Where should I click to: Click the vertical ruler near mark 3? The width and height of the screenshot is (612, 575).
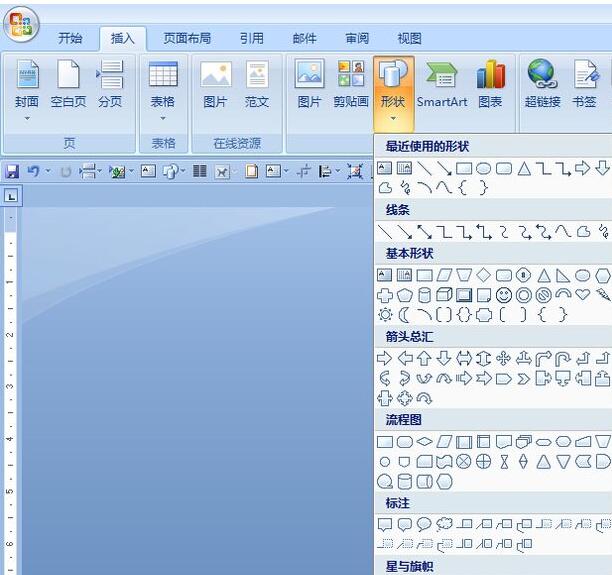point(11,386)
